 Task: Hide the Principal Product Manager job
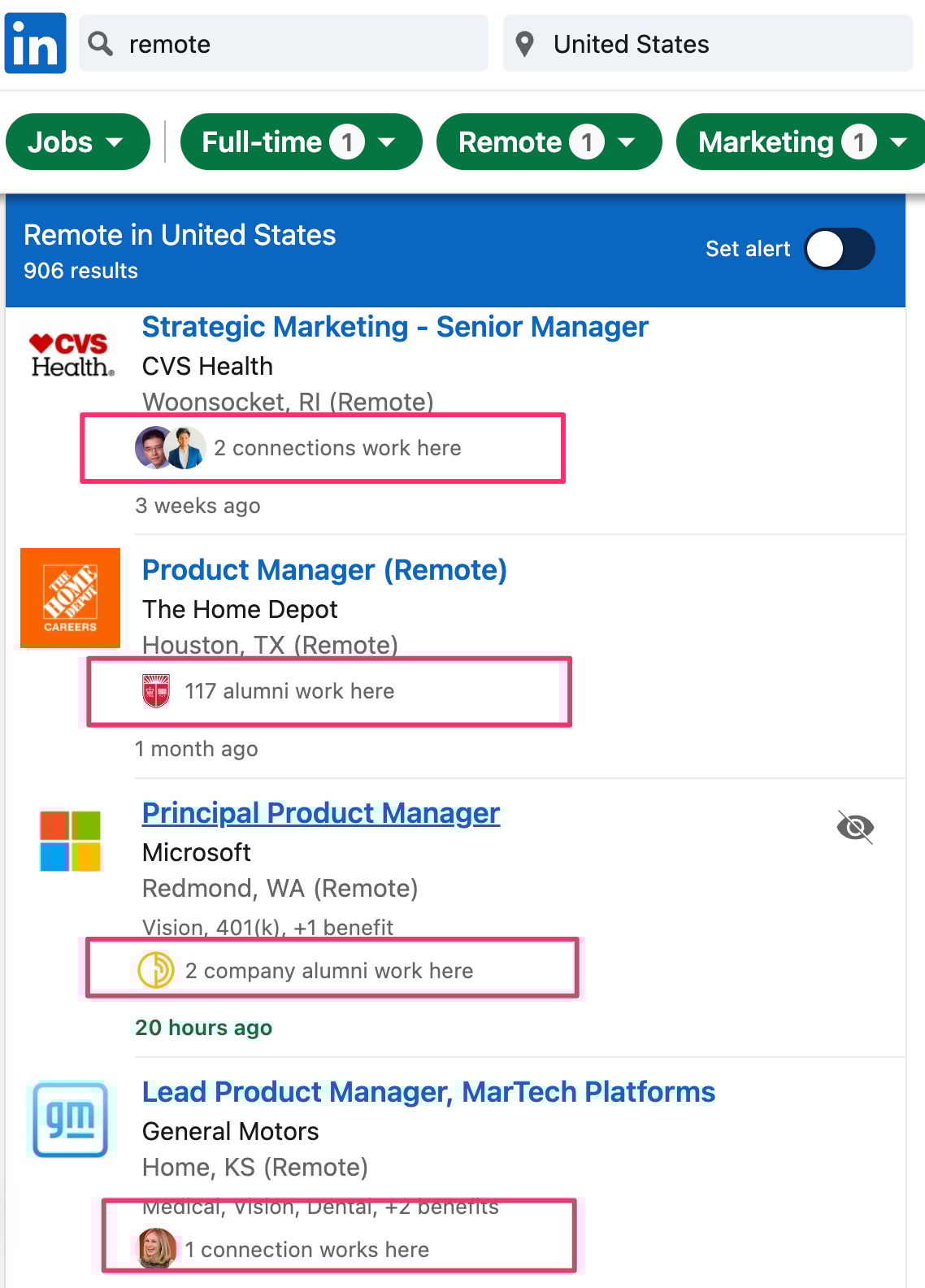point(855,828)
